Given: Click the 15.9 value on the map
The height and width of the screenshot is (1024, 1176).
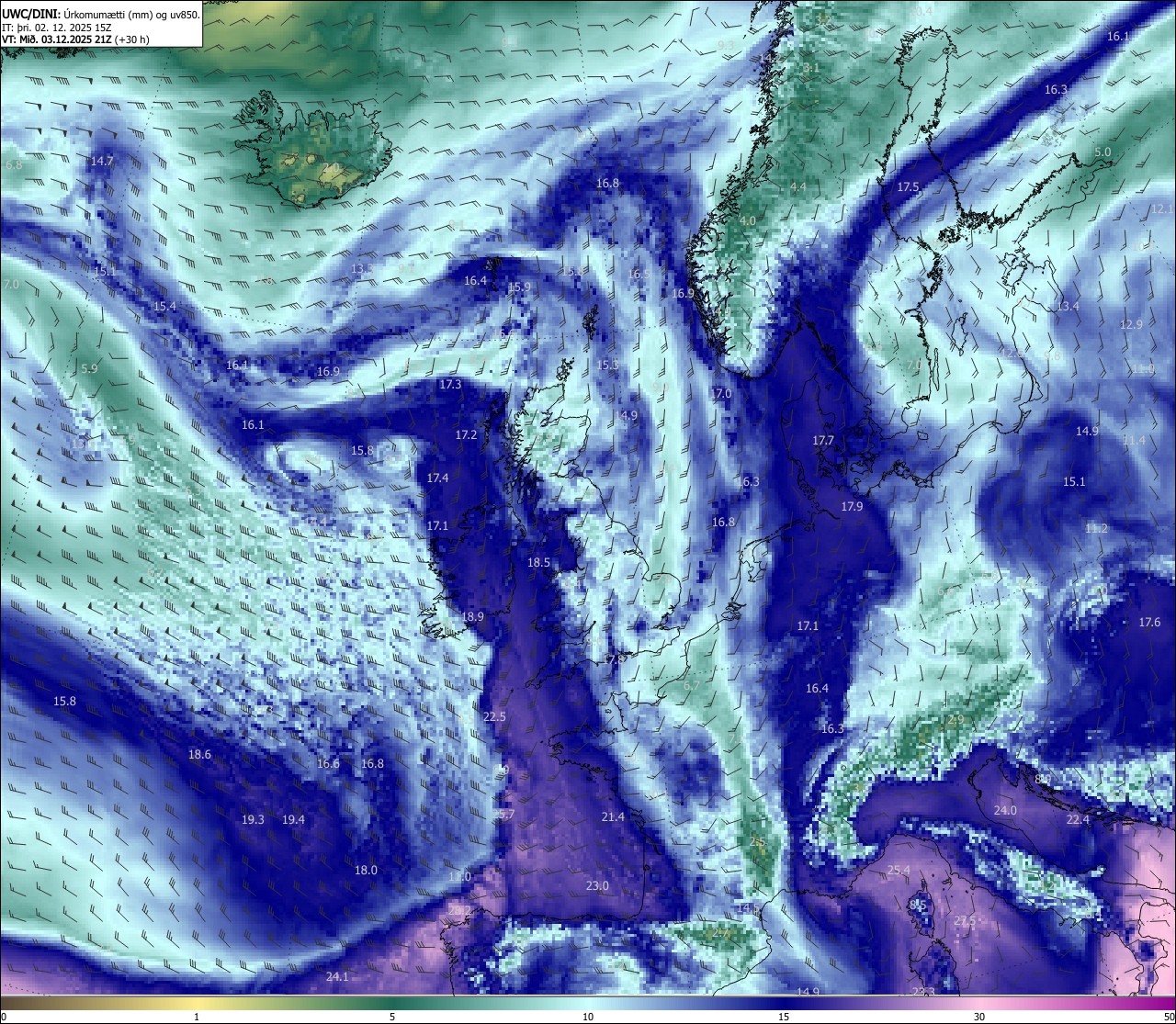Looking at the screenshot, I should tap(519, 287).
